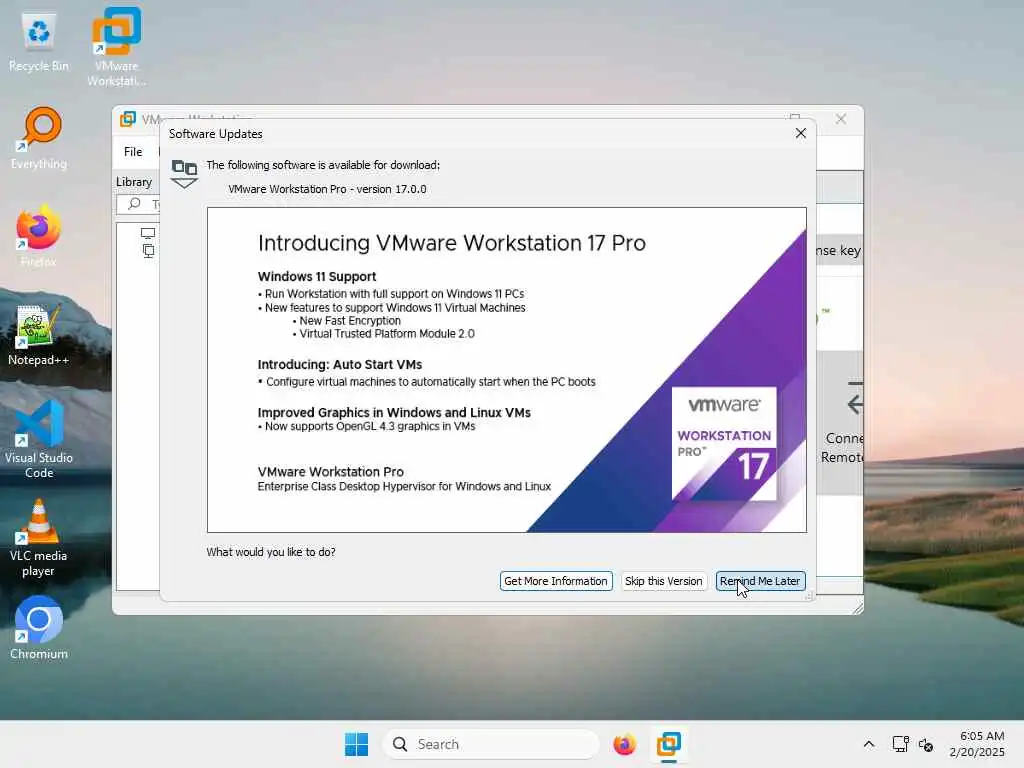Click 'What would you like to do?' prompt
Viewport: 1024px width, 768px height.
(271, 552)
